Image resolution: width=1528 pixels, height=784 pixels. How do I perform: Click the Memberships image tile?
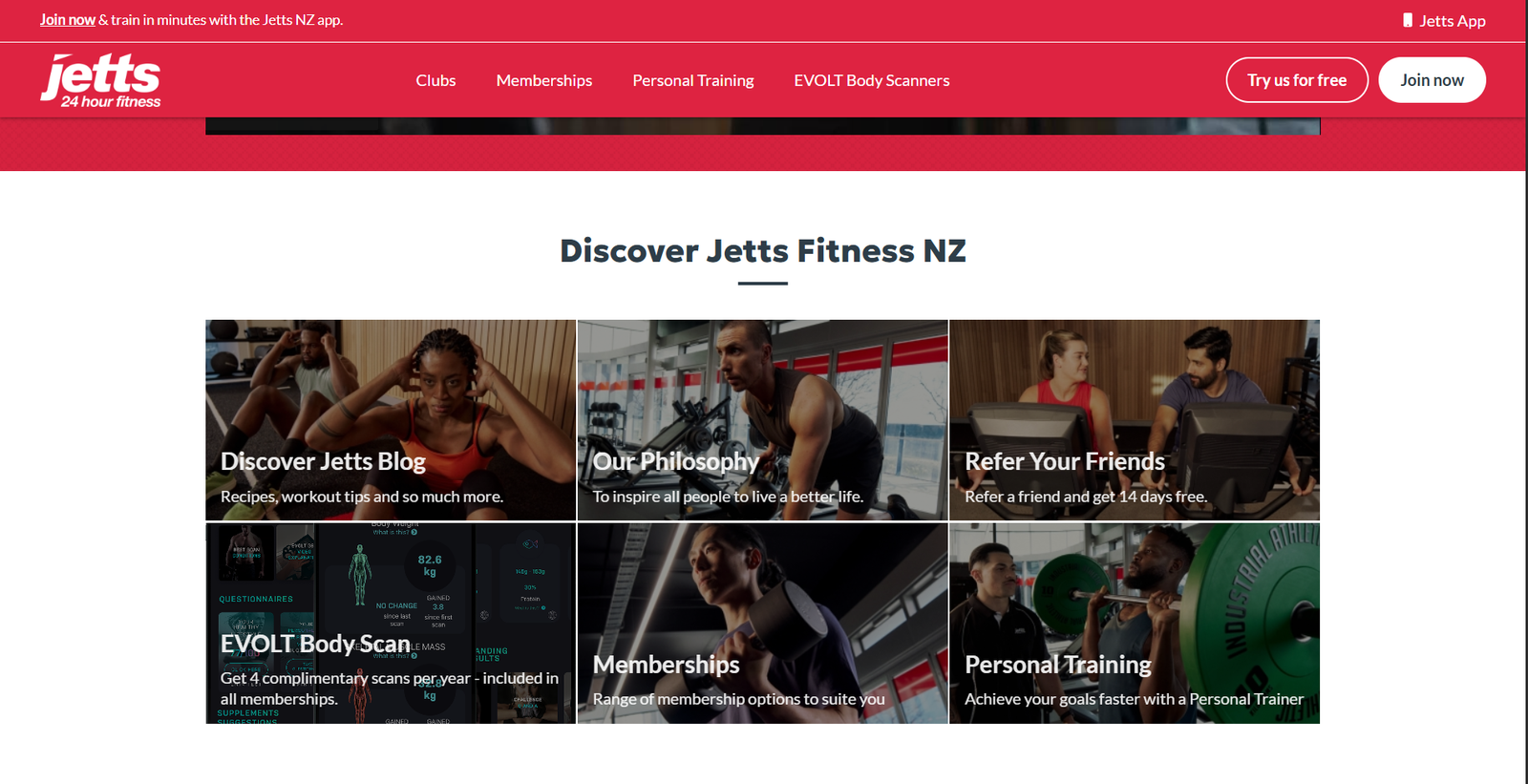tap(762, 623)
